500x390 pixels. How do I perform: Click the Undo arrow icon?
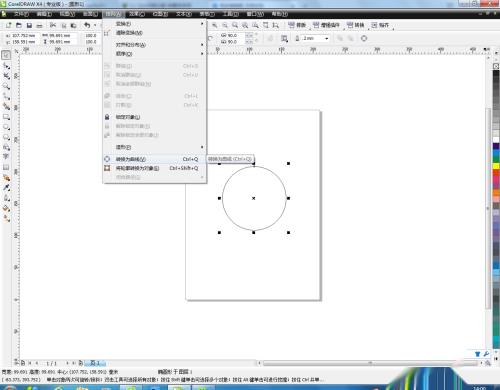click(x=87, y=25)
